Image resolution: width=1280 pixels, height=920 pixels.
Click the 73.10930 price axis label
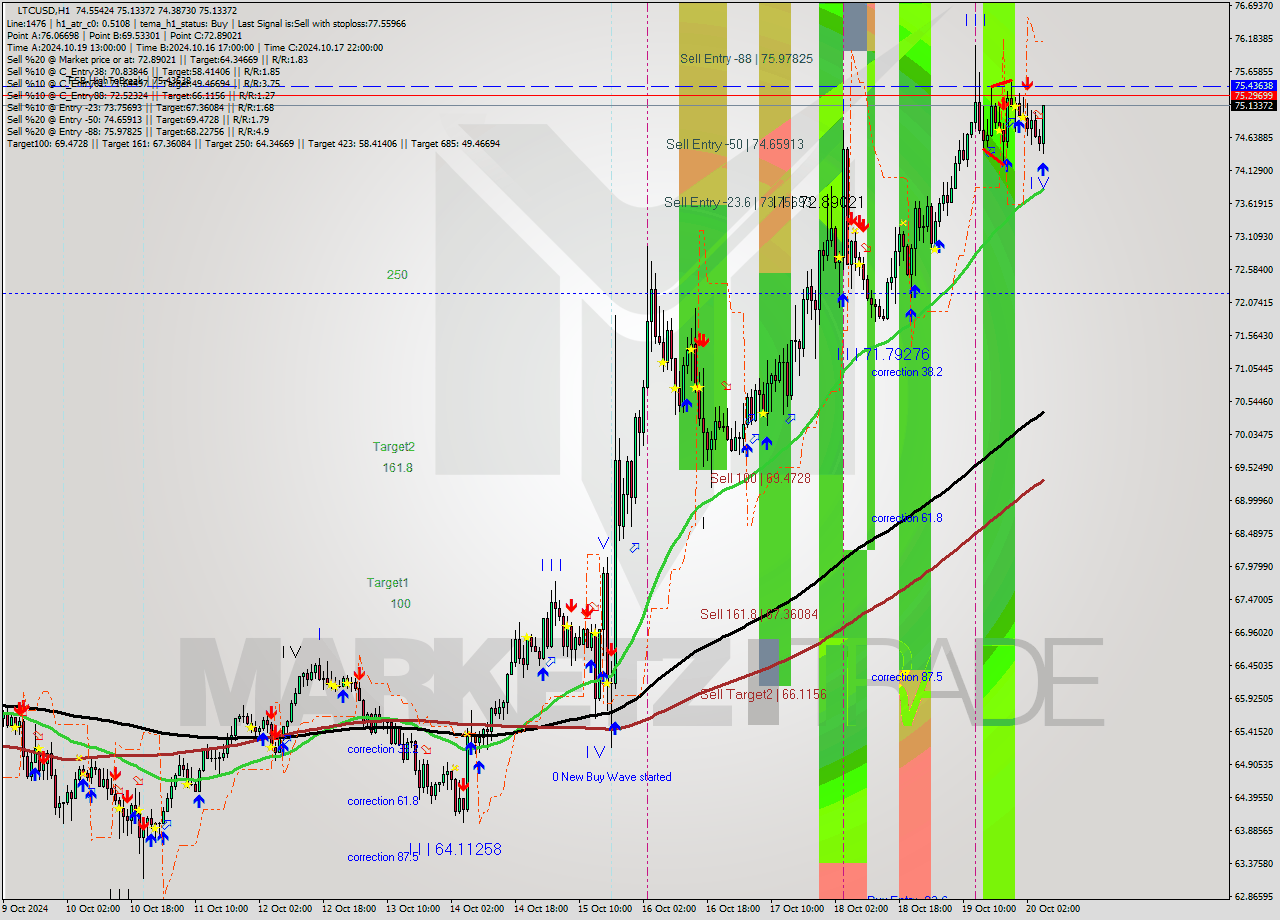click(x=1253, y=236)
